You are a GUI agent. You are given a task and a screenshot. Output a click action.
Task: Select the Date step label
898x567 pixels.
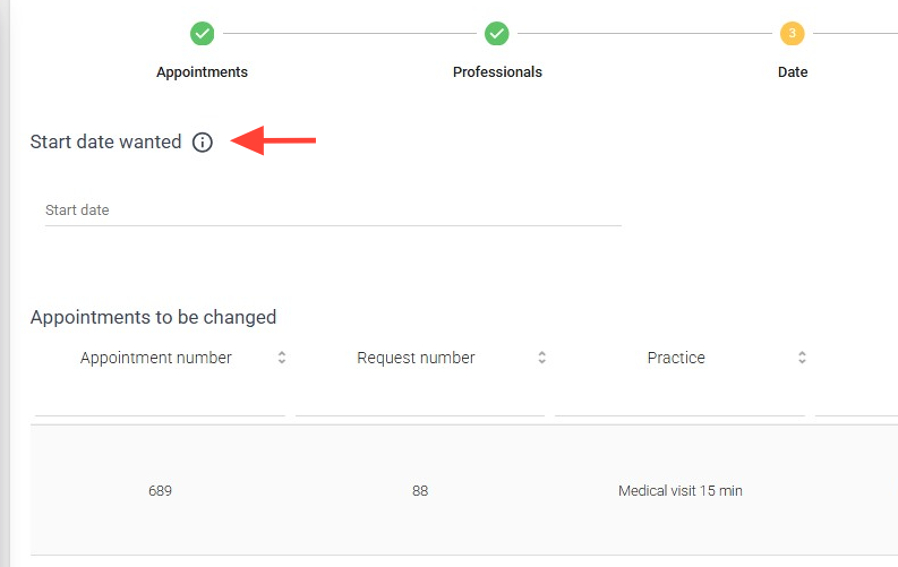pos(792,72)
